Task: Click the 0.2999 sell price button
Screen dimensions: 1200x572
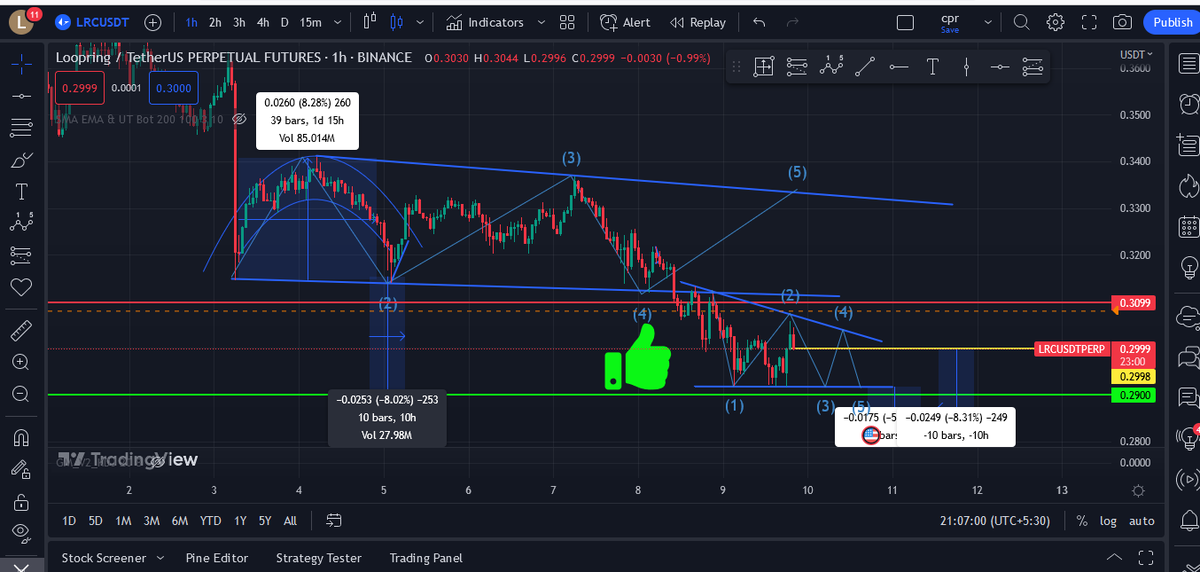Action: [x=78, y=88]
